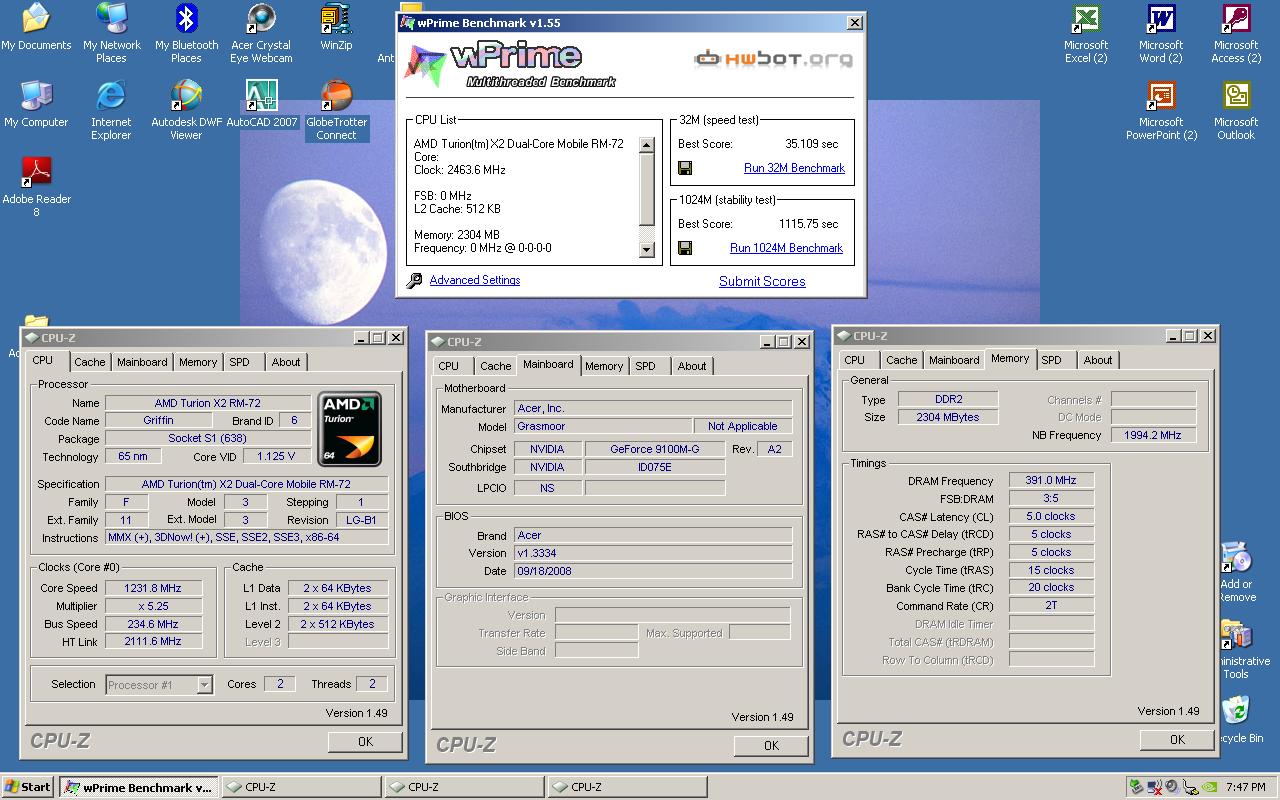Click OK in CPU-Z Memory window
This screenshot has width=1280, height=800.
pos(1177,739)
